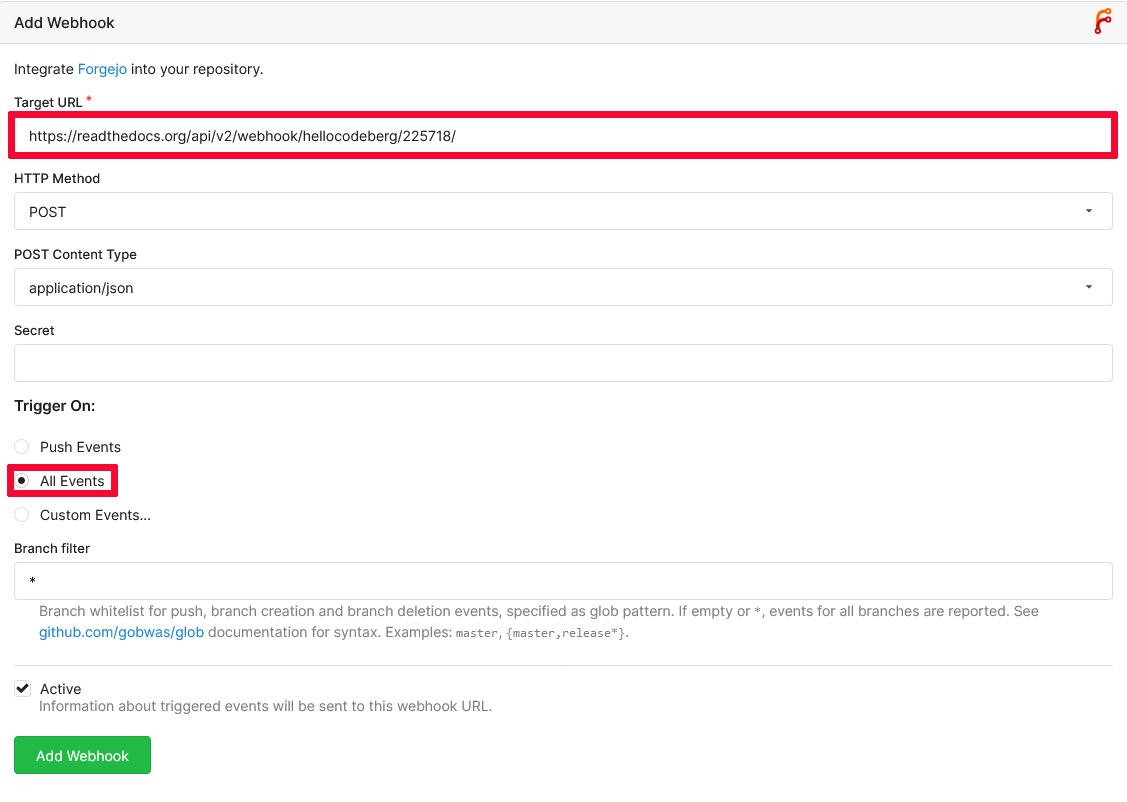Click the Branch filter text field
Screen dimensions: 1127x802
pos(563,581)
